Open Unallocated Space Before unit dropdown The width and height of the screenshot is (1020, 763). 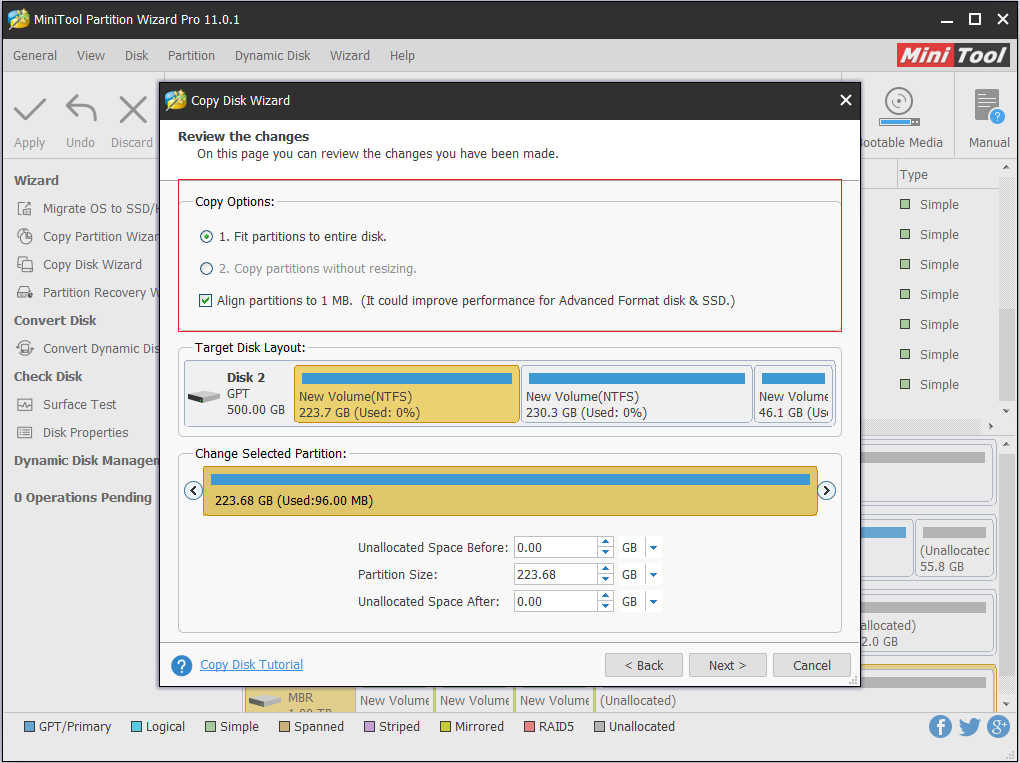point(654,548)
